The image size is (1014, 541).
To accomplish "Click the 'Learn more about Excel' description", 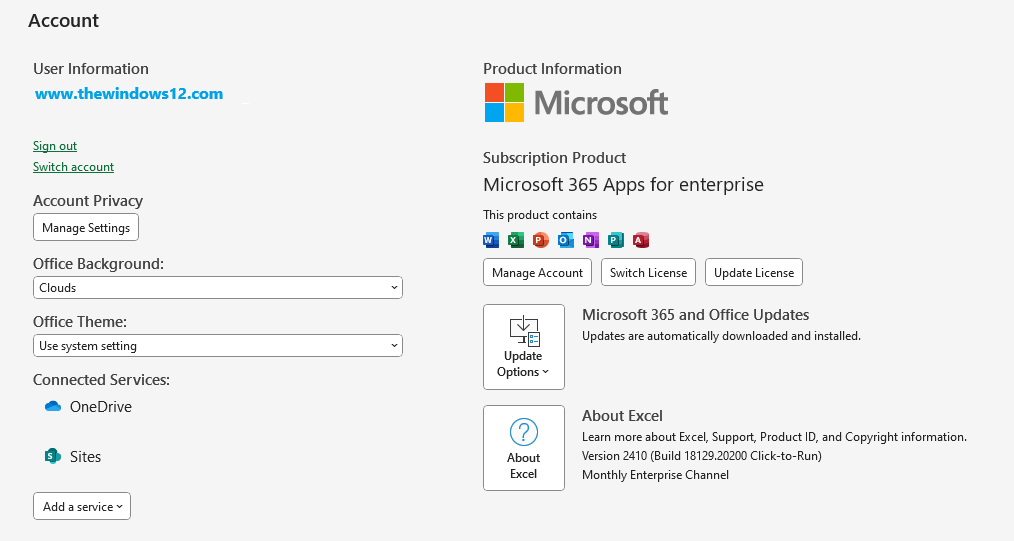I will click(x=774, y=437).
